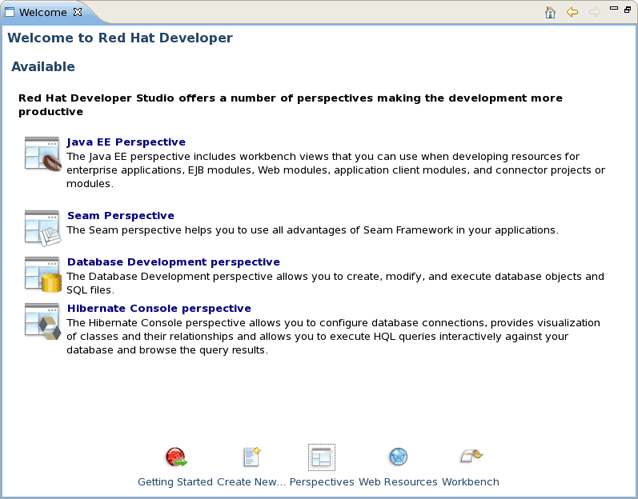Open the Java EE Perspective title link
This screenshot has width=638, height=499.
(x=126, y=142)
